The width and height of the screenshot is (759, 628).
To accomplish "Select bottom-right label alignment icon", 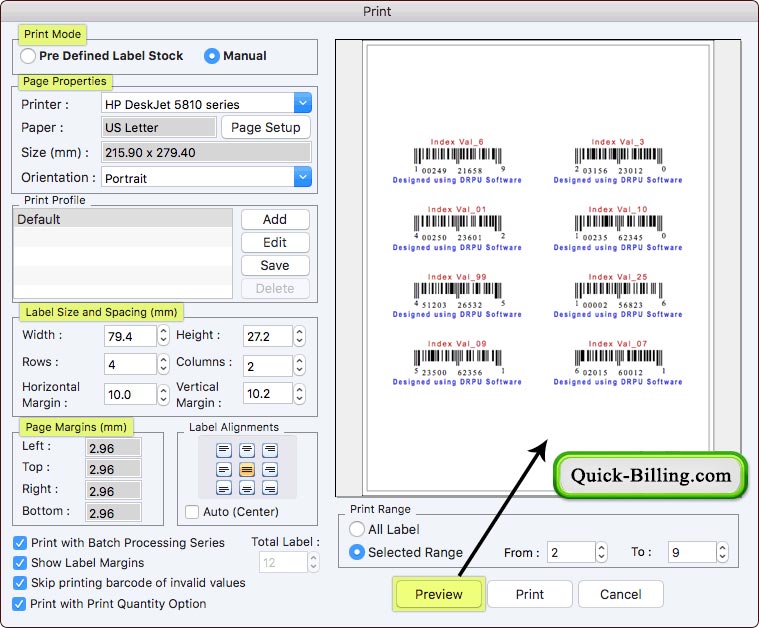I will point(270,488).
